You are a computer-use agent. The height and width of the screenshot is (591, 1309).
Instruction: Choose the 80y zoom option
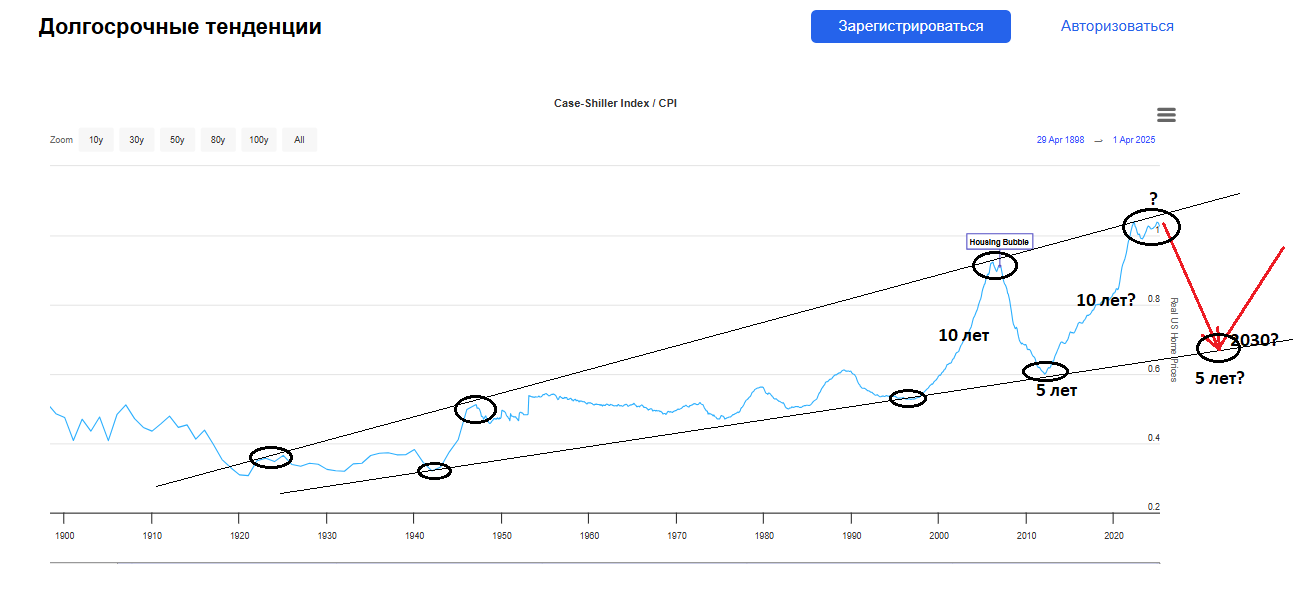pyautogui.click(x=218, y=140)
